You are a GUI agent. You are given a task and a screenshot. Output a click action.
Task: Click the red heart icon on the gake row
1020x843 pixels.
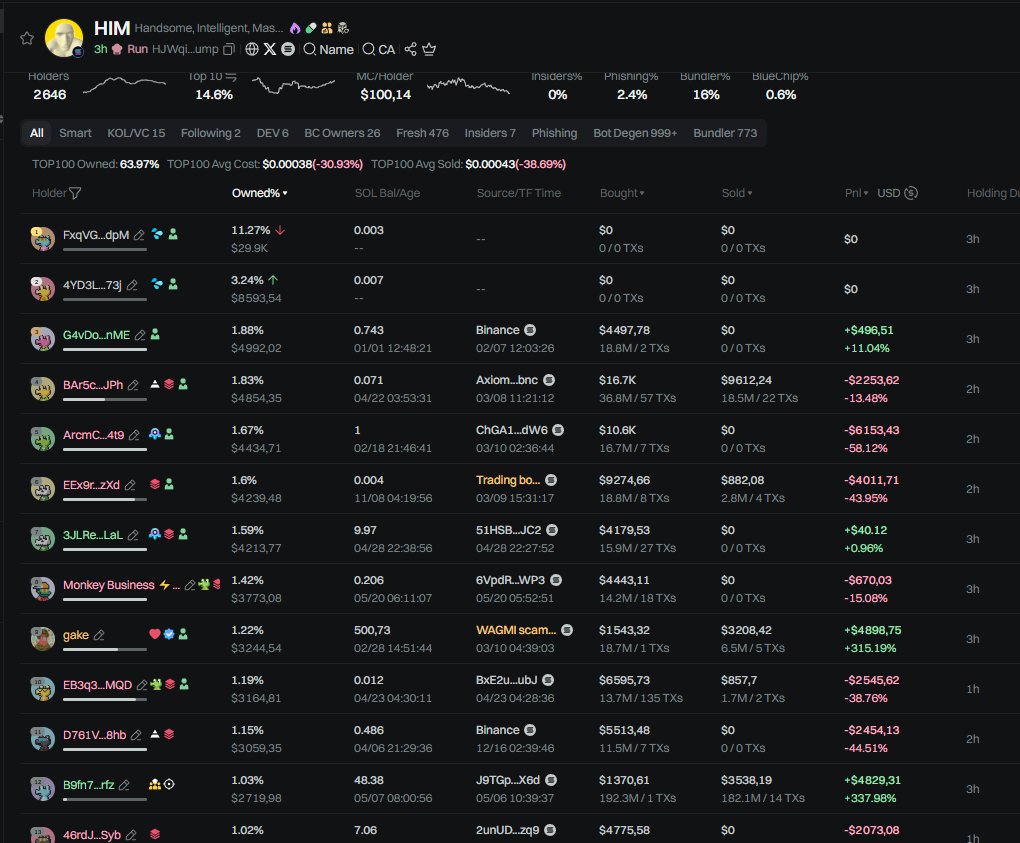tap(155, 634)
